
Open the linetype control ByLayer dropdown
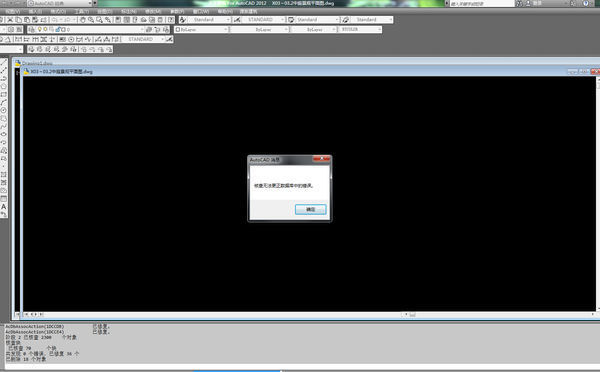click(259, 29)
